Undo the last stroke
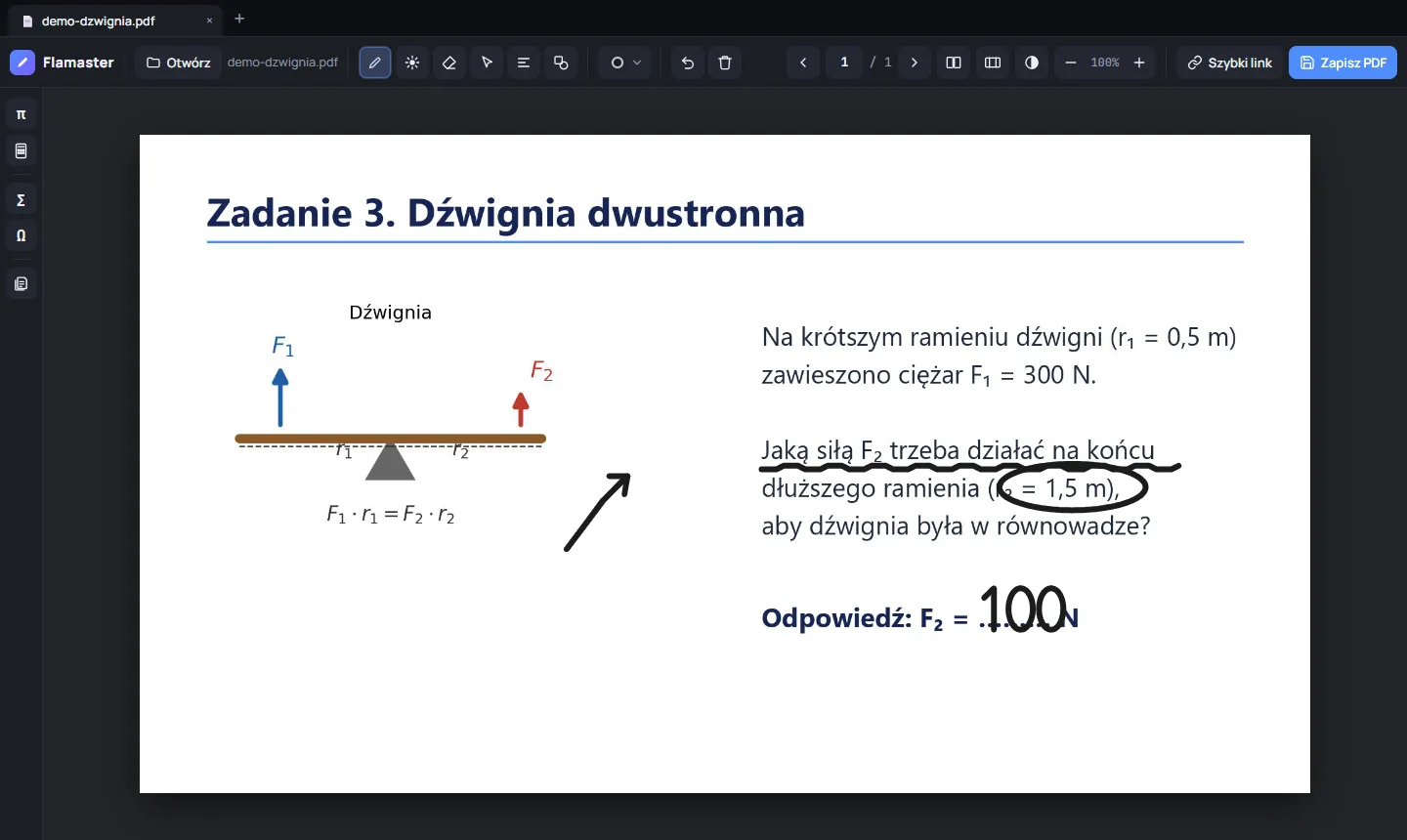The width and height of the screenshot is (1407, 840). tap(688, 63)
